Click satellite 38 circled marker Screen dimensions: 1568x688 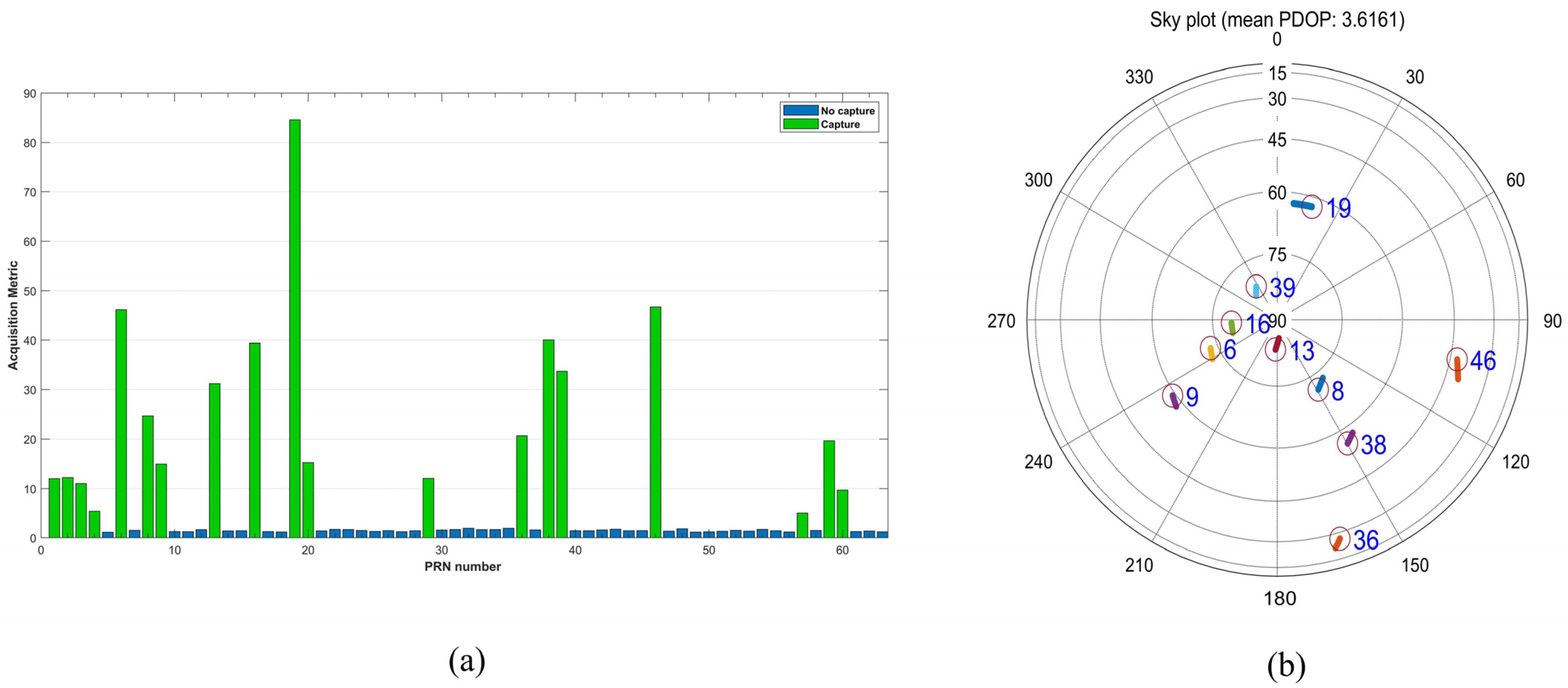click(1348, 442)
